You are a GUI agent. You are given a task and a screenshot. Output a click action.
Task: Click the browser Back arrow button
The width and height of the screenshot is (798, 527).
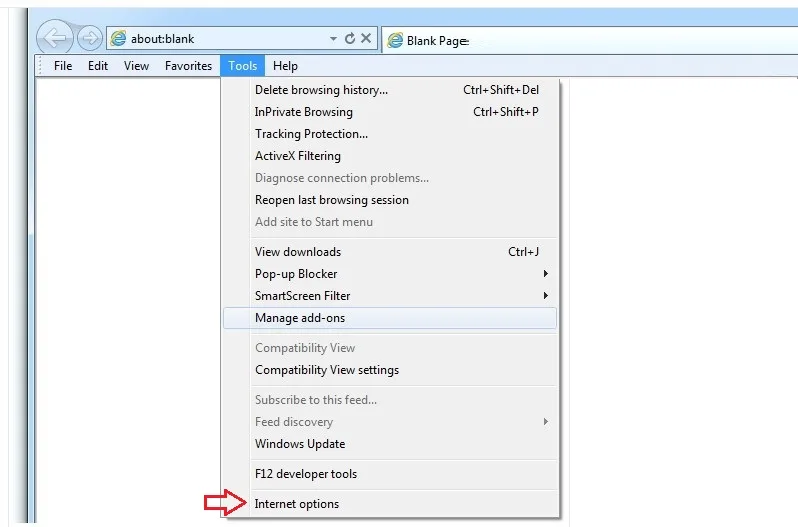click(54, 37)
